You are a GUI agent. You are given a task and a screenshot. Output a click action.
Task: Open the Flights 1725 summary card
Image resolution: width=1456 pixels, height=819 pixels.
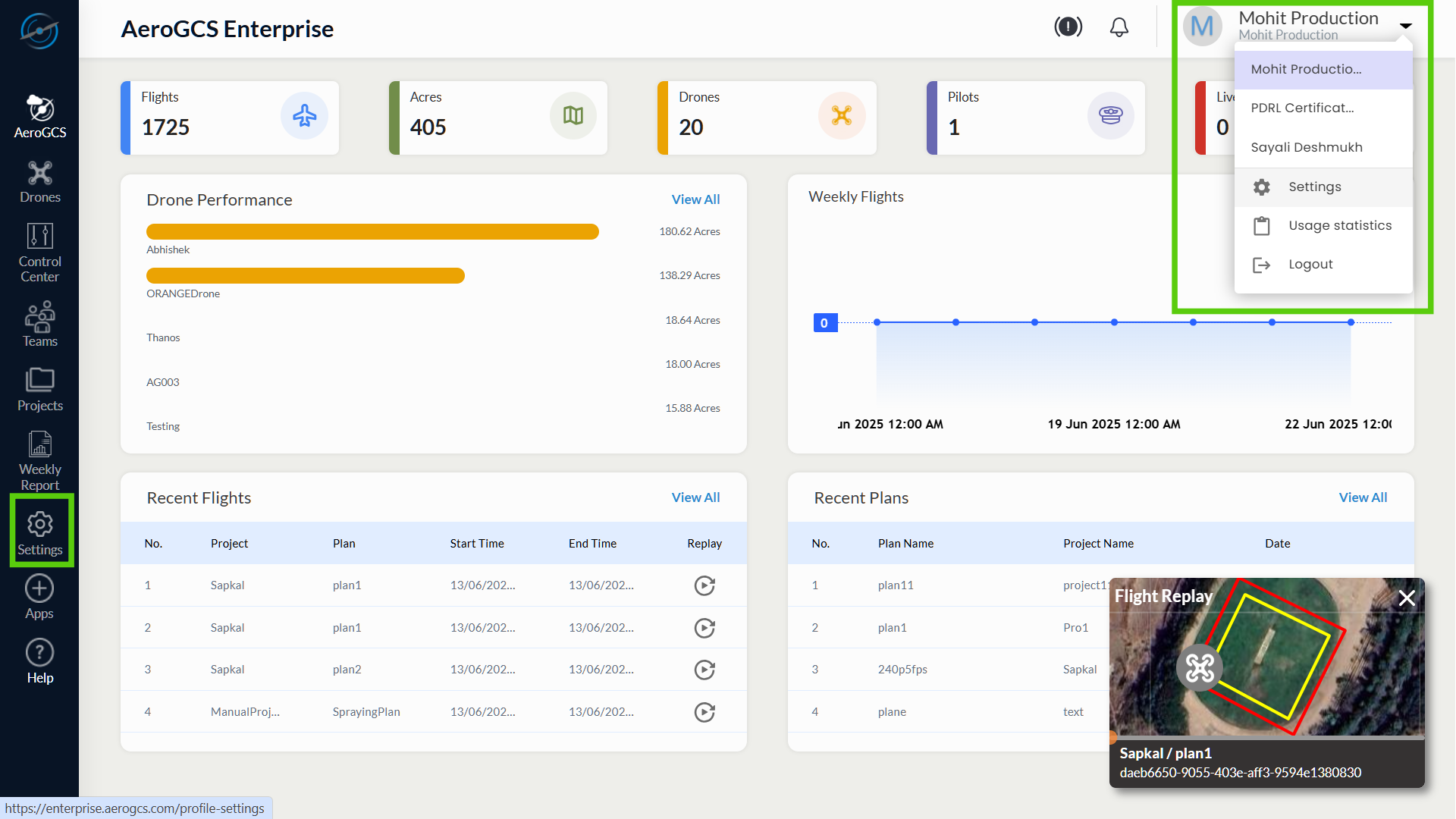click(230, 118)
